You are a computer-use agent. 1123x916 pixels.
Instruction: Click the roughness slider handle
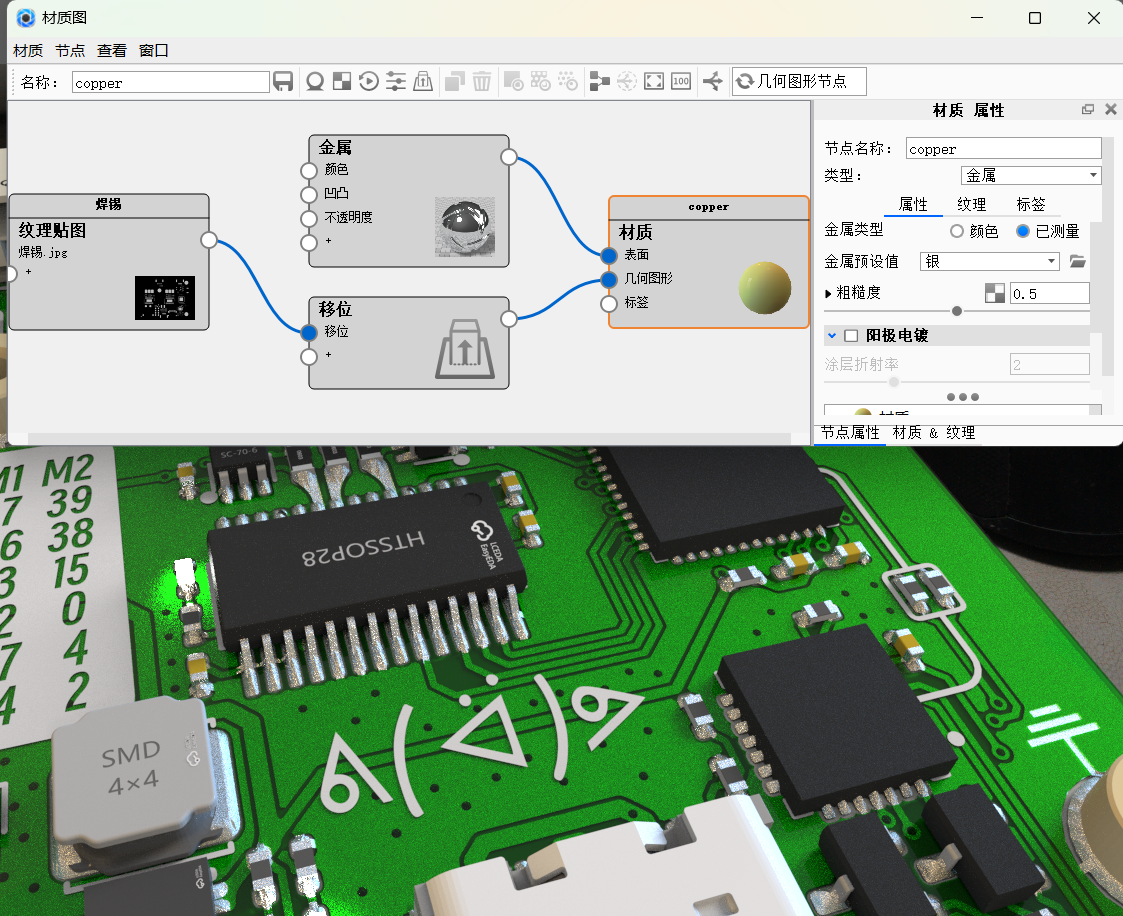(x=957, y=311)
